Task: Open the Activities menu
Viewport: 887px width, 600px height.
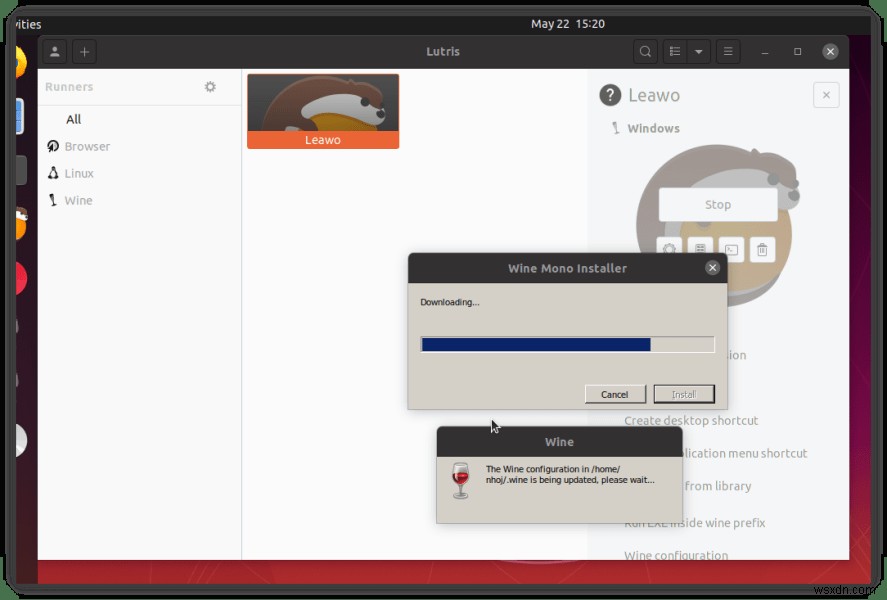Action: tap(20, 23)
